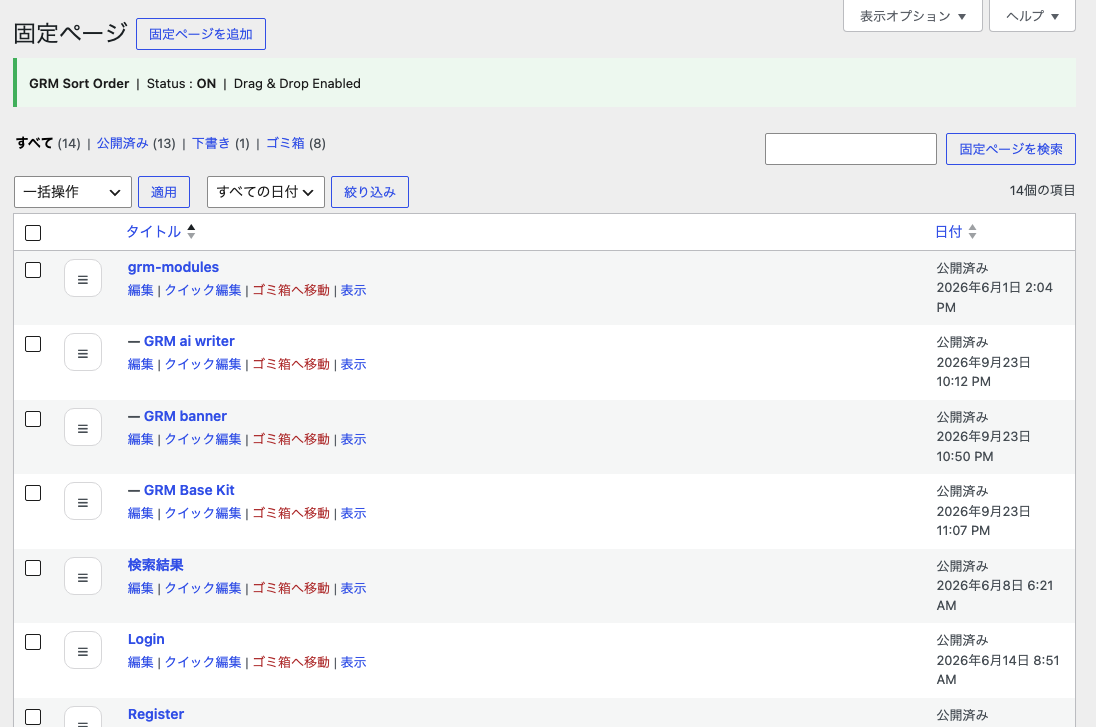Click the drag handle icon for grm-modules
The height and width of the screenshot is (727, 1096).
coord(82,278)
